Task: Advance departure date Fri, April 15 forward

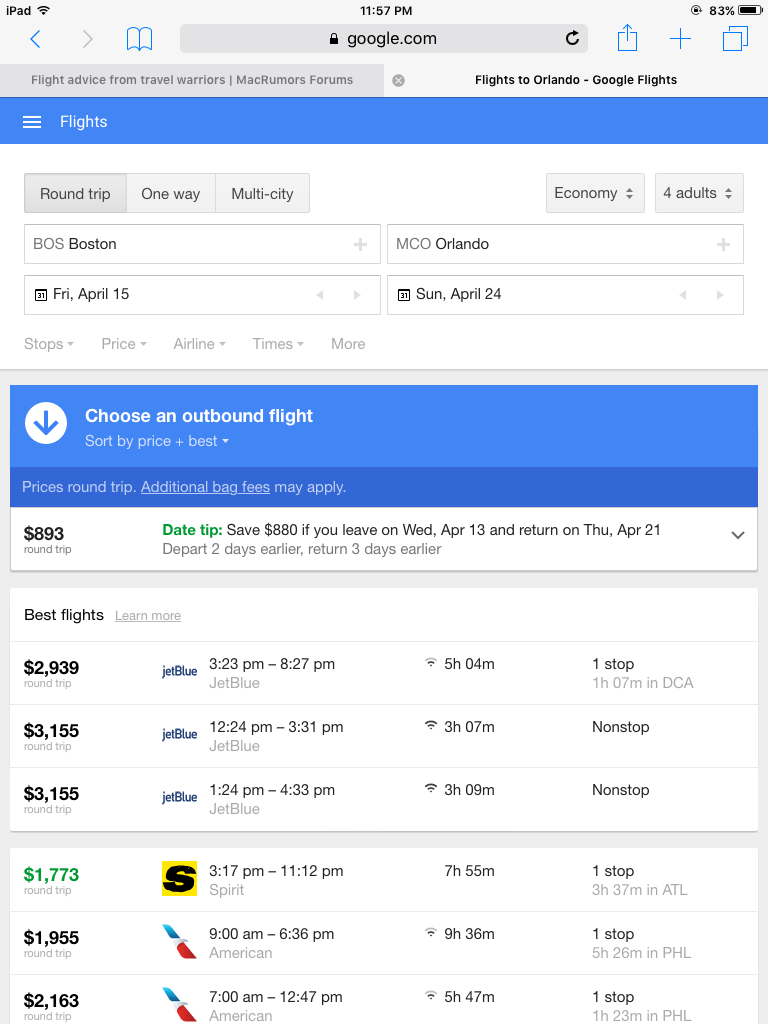Action: point(357,295)
